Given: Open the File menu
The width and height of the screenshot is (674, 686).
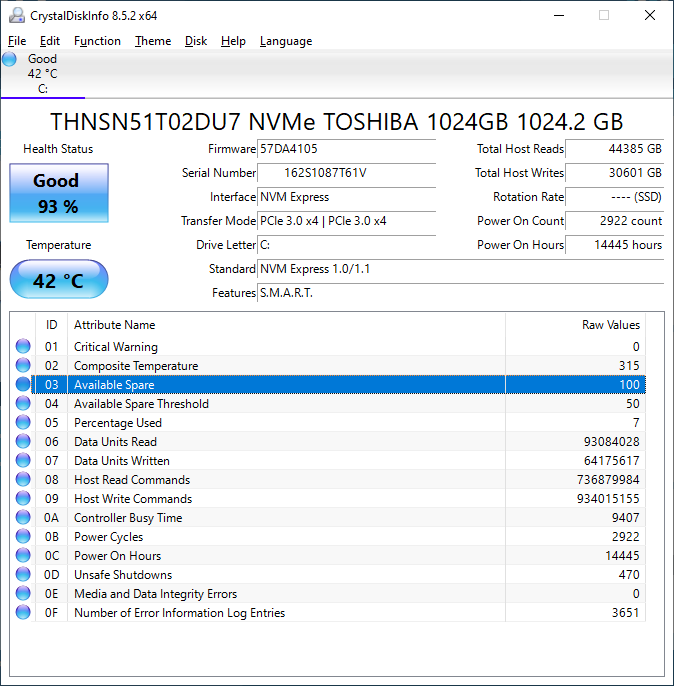Looking at the screenshot, I should coord(17,41).
